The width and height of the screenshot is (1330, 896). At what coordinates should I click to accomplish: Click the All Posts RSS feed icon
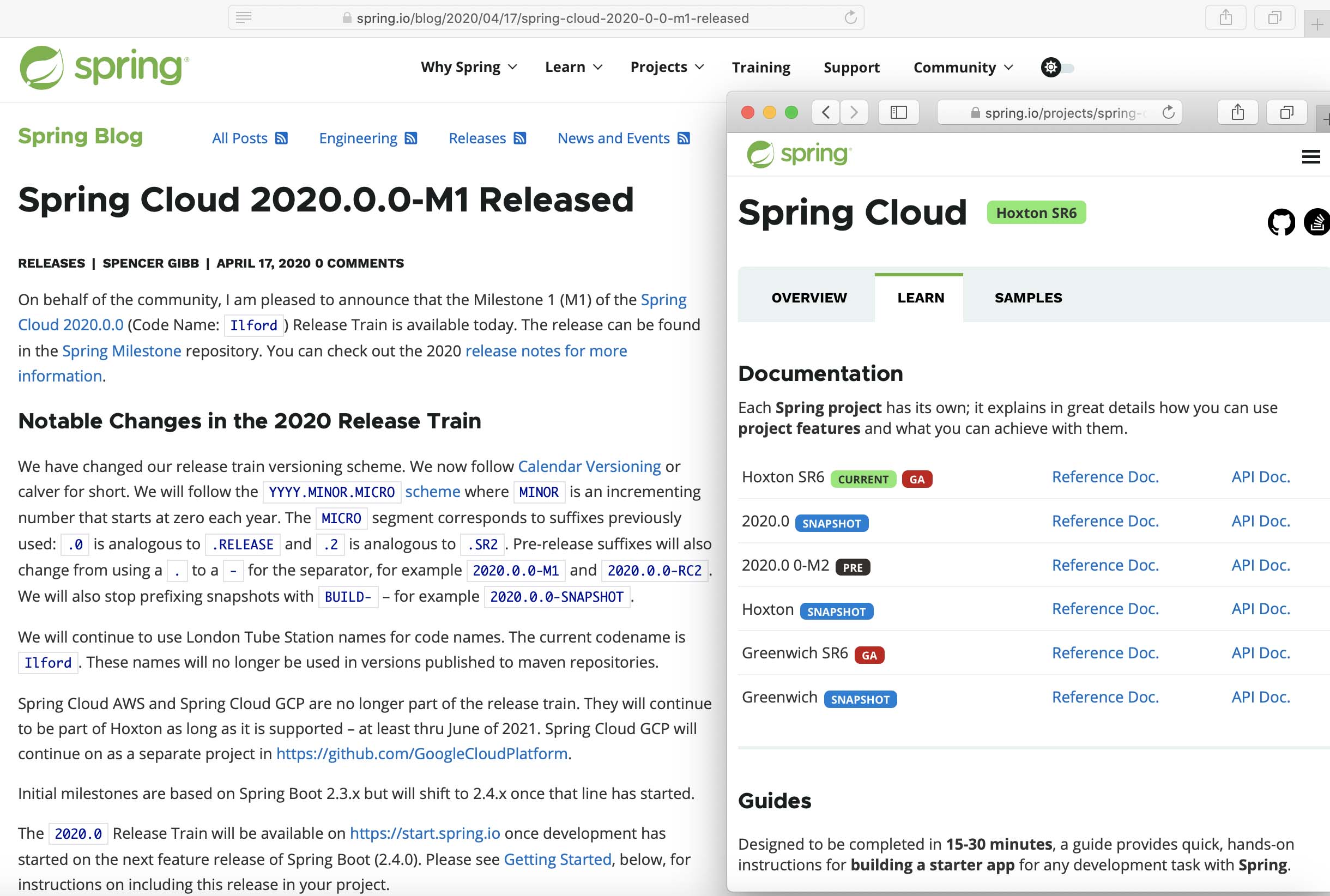pos(281,138)
